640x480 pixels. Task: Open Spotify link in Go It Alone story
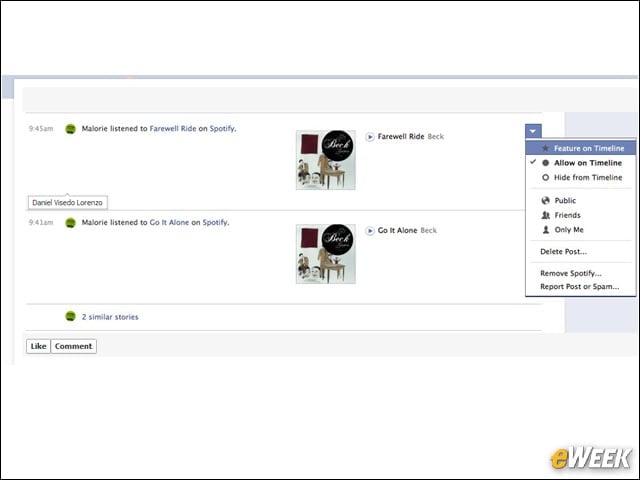(x=215, y=222)
